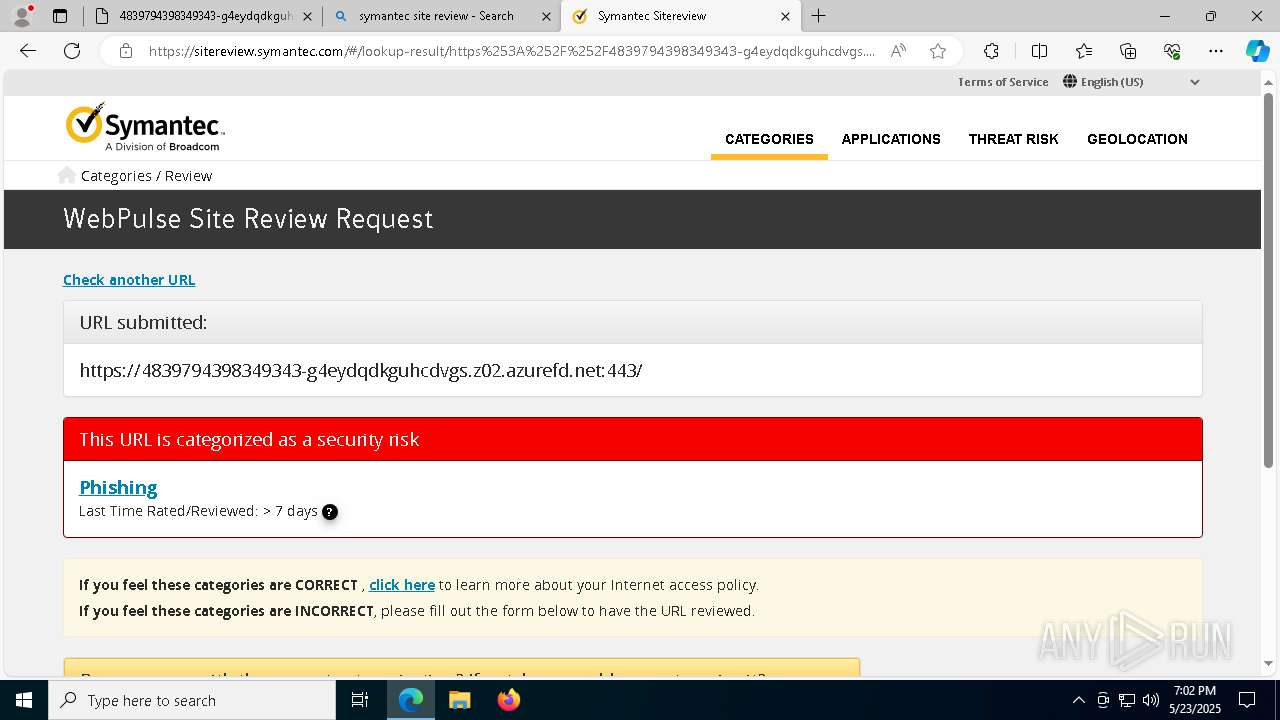
Task: Open the CATEGORIES menu item
Action: pos(769,139)
